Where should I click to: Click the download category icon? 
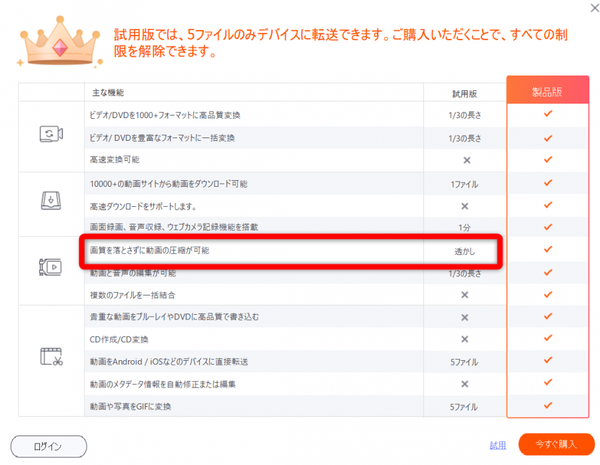51,201
